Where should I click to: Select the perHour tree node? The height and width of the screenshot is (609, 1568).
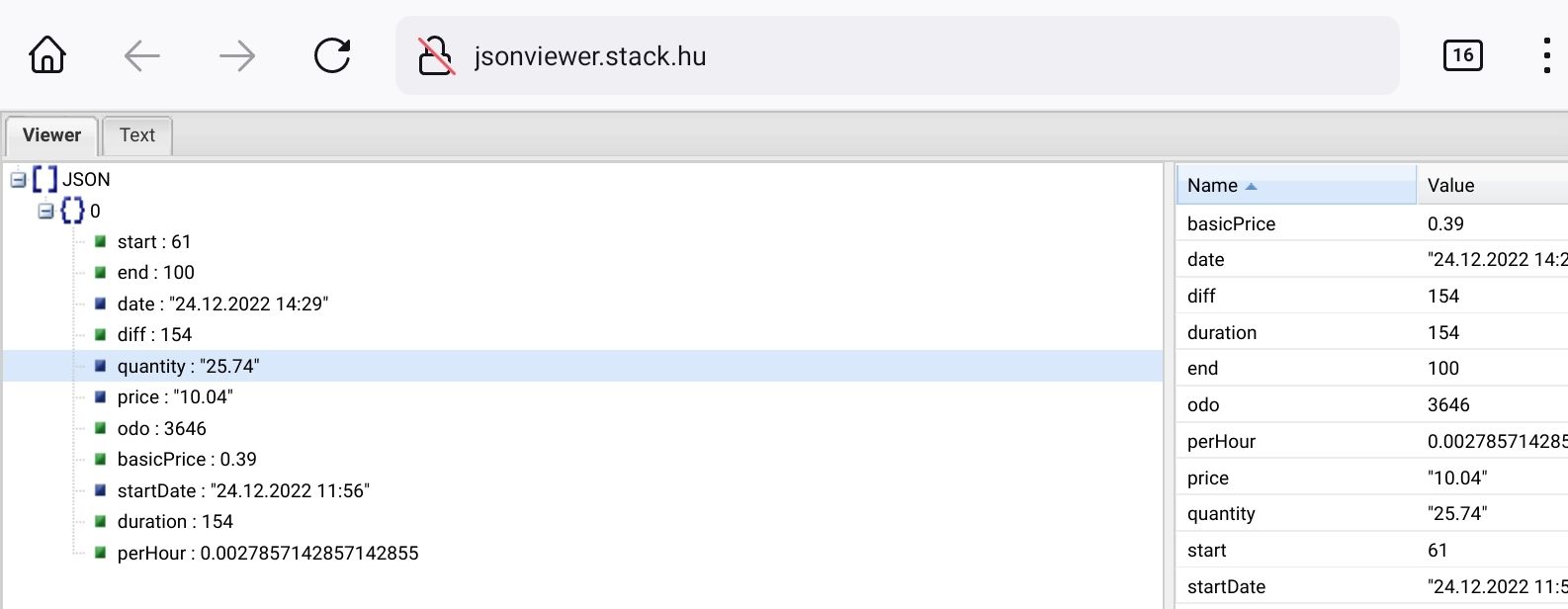tap(267, 553)
